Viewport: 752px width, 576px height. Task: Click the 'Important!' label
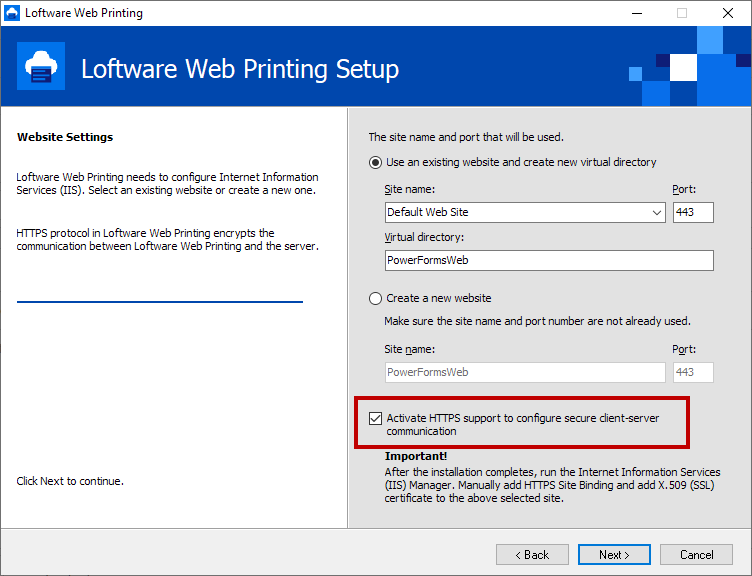(416, 456)
